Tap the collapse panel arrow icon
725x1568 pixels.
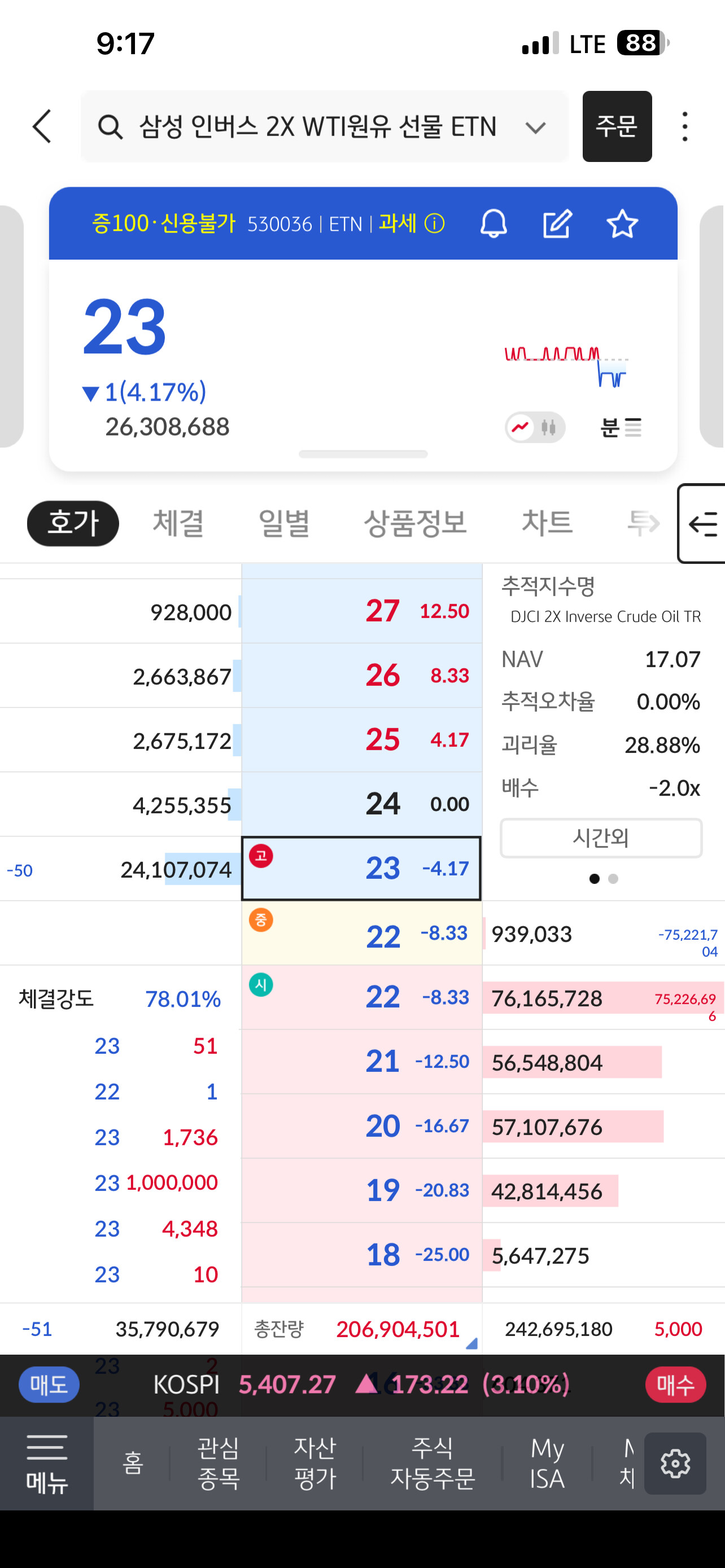pos(703,523)
